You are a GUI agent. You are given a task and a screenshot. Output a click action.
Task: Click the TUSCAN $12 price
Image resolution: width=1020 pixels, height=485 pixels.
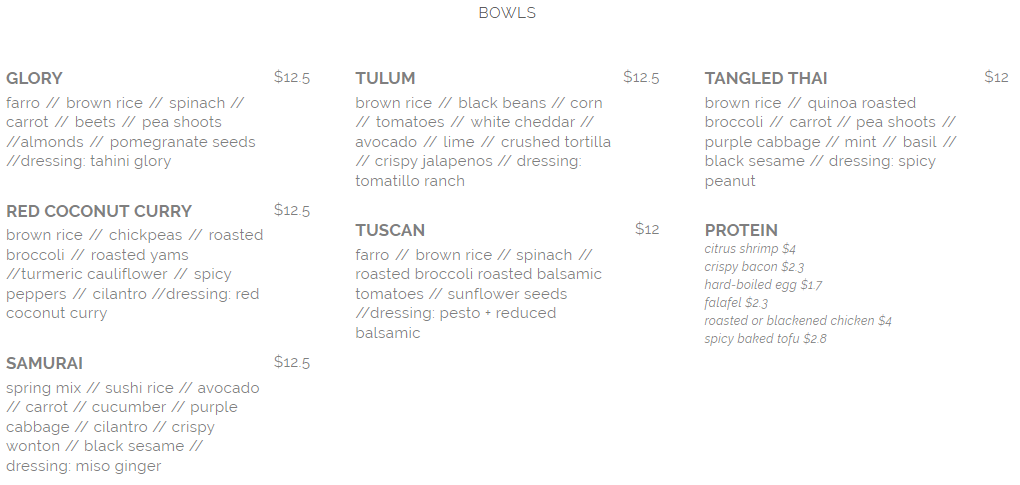(x=647, y=229)
